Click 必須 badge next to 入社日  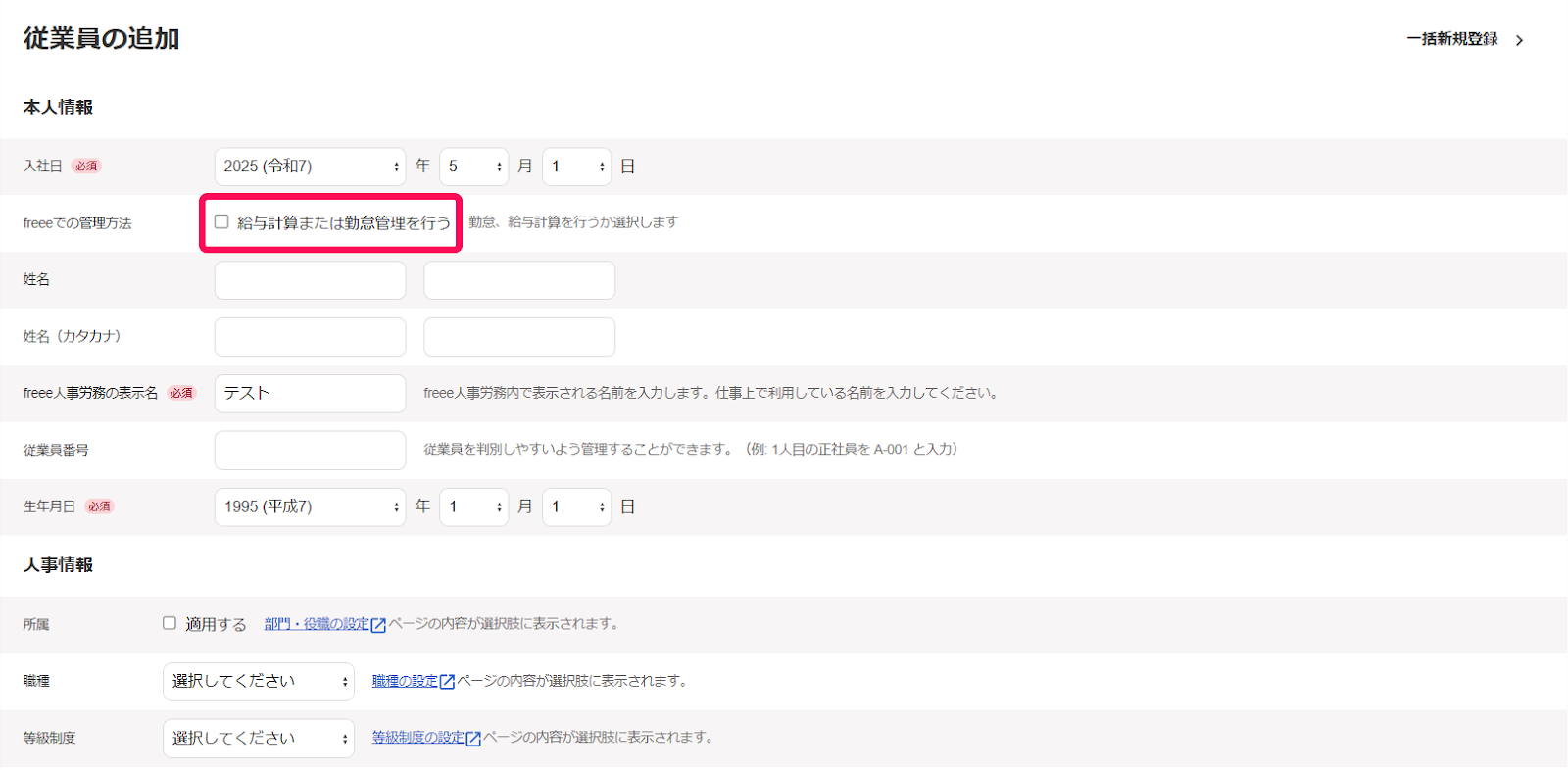pyautogui.click(x=86, y=167)
